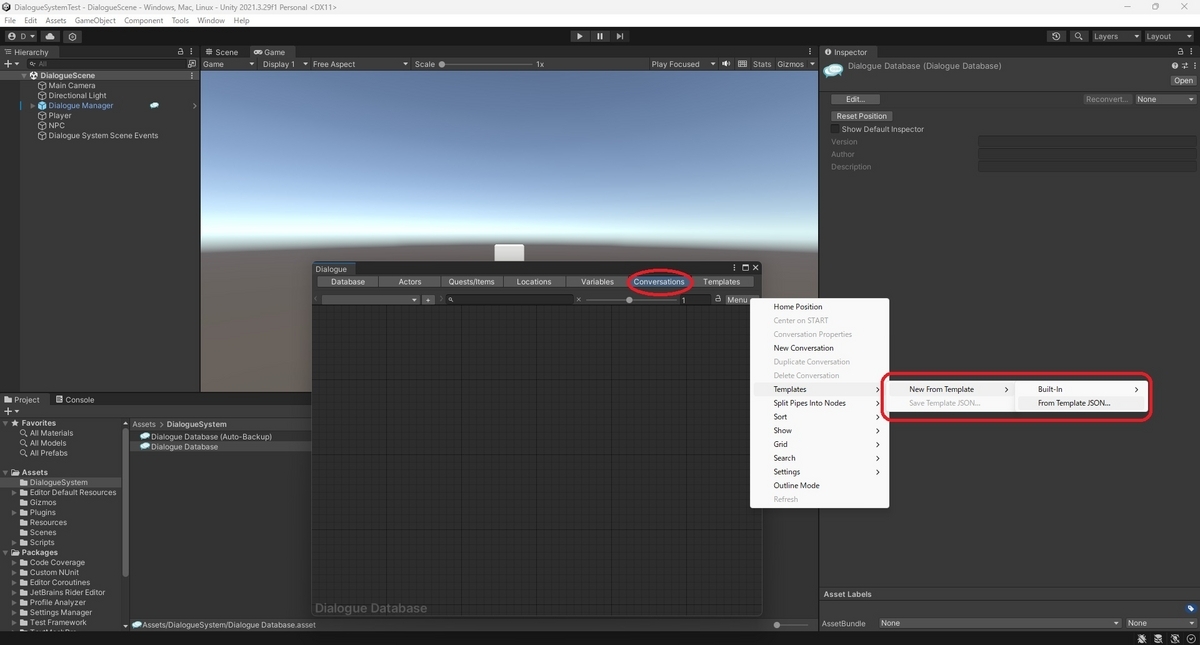Click the Open button in Inspector
Screen dimensions: 1200x645
pyautogui.click(x=1183, y=81)
